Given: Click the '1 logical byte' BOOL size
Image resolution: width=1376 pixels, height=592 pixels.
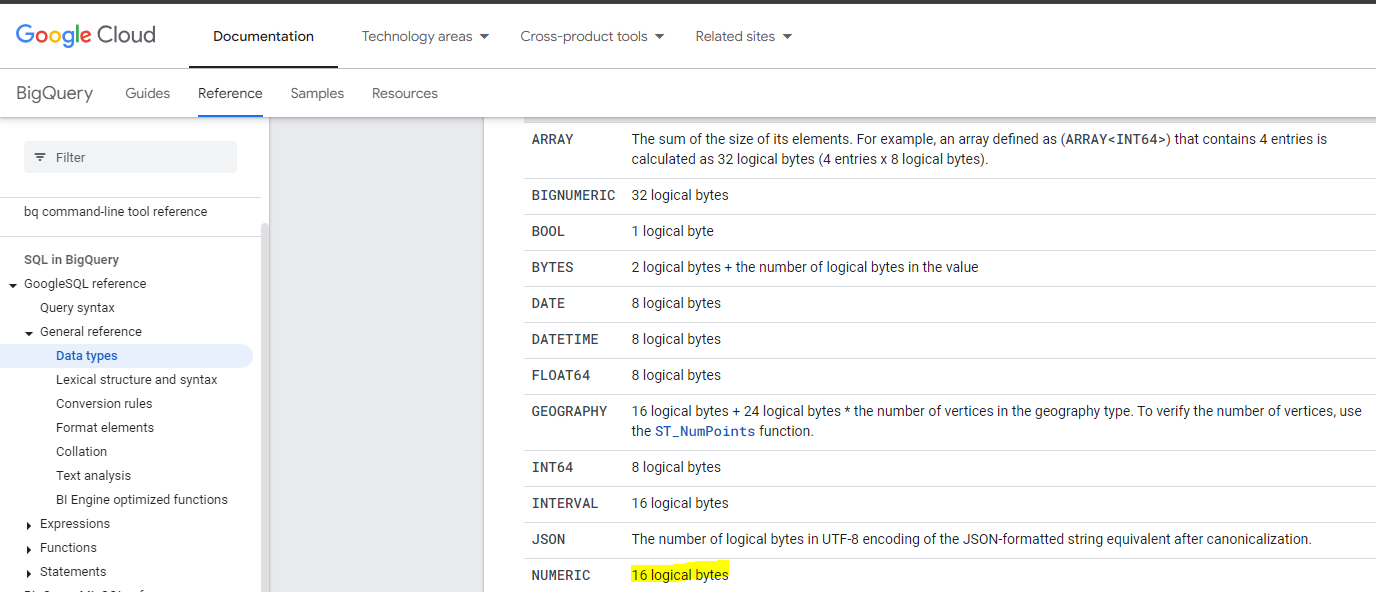Looking at the screenshot, I should 672,231.
